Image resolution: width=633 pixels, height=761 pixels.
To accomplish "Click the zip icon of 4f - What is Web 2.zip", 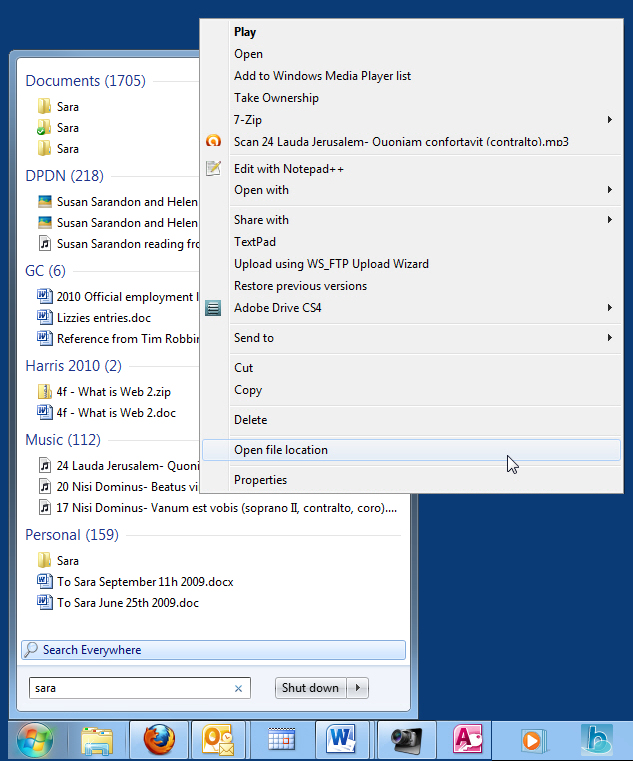I will pyautogui.click(x=44, y=391).
